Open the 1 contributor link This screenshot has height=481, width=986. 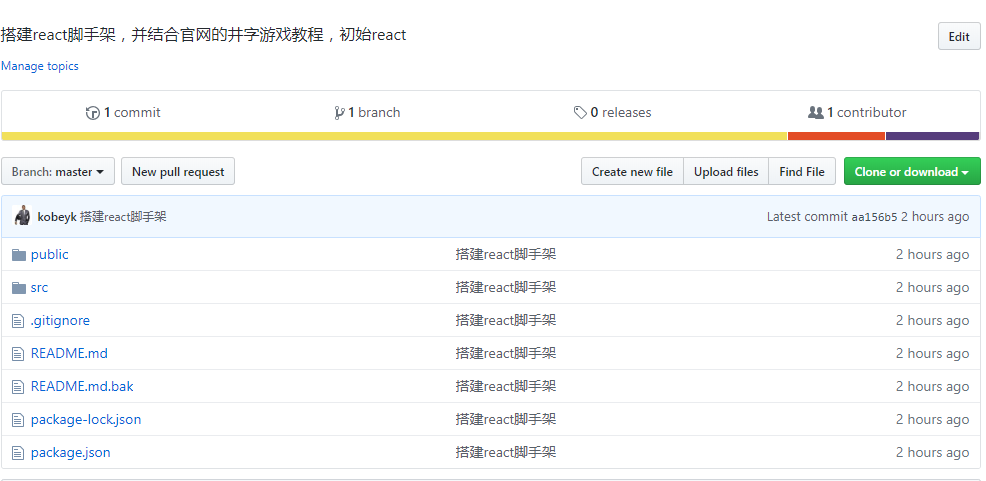tap(857, 113)
